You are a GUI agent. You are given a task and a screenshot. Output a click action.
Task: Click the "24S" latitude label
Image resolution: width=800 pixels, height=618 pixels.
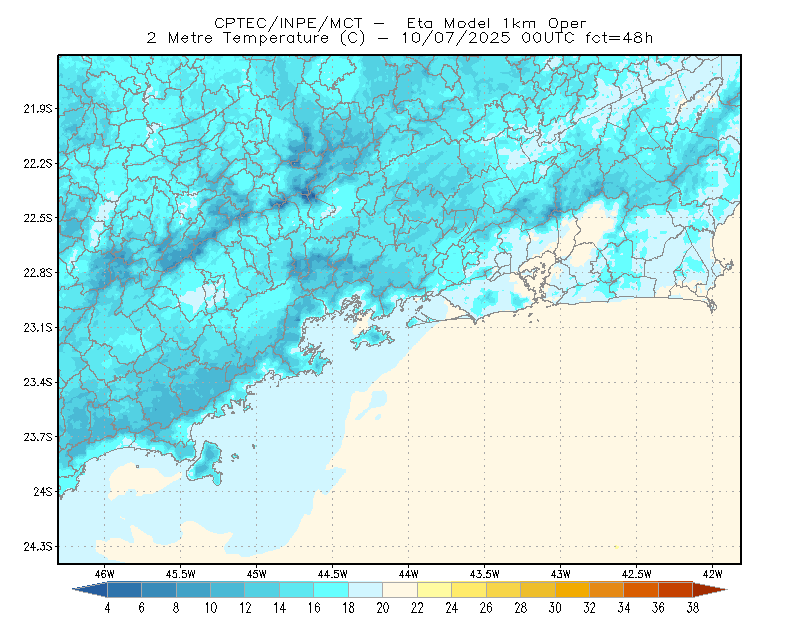coord(43,491)
